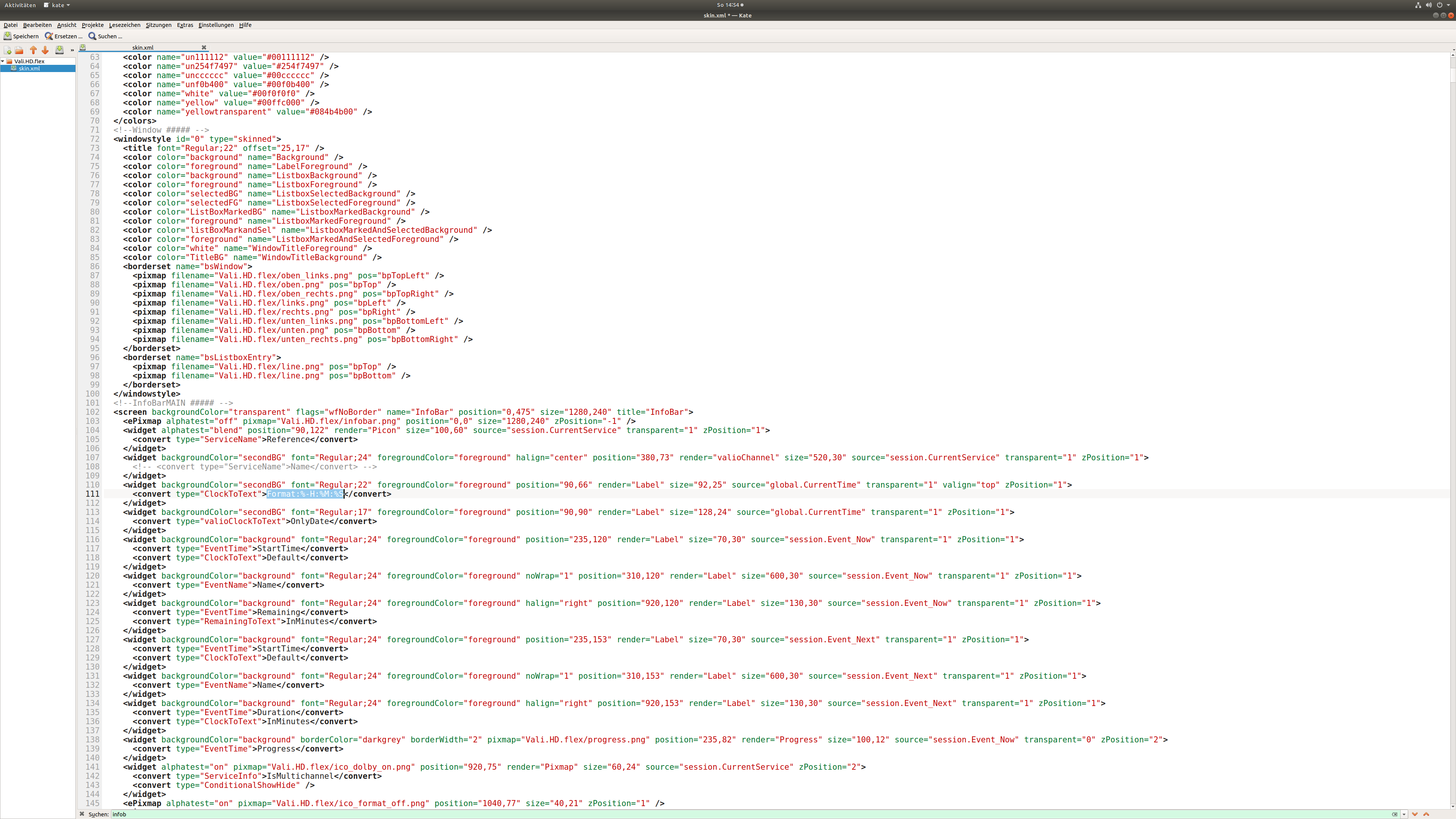Open the Einstellungen menu
The image size is (1456, 819).
(216, 25)
